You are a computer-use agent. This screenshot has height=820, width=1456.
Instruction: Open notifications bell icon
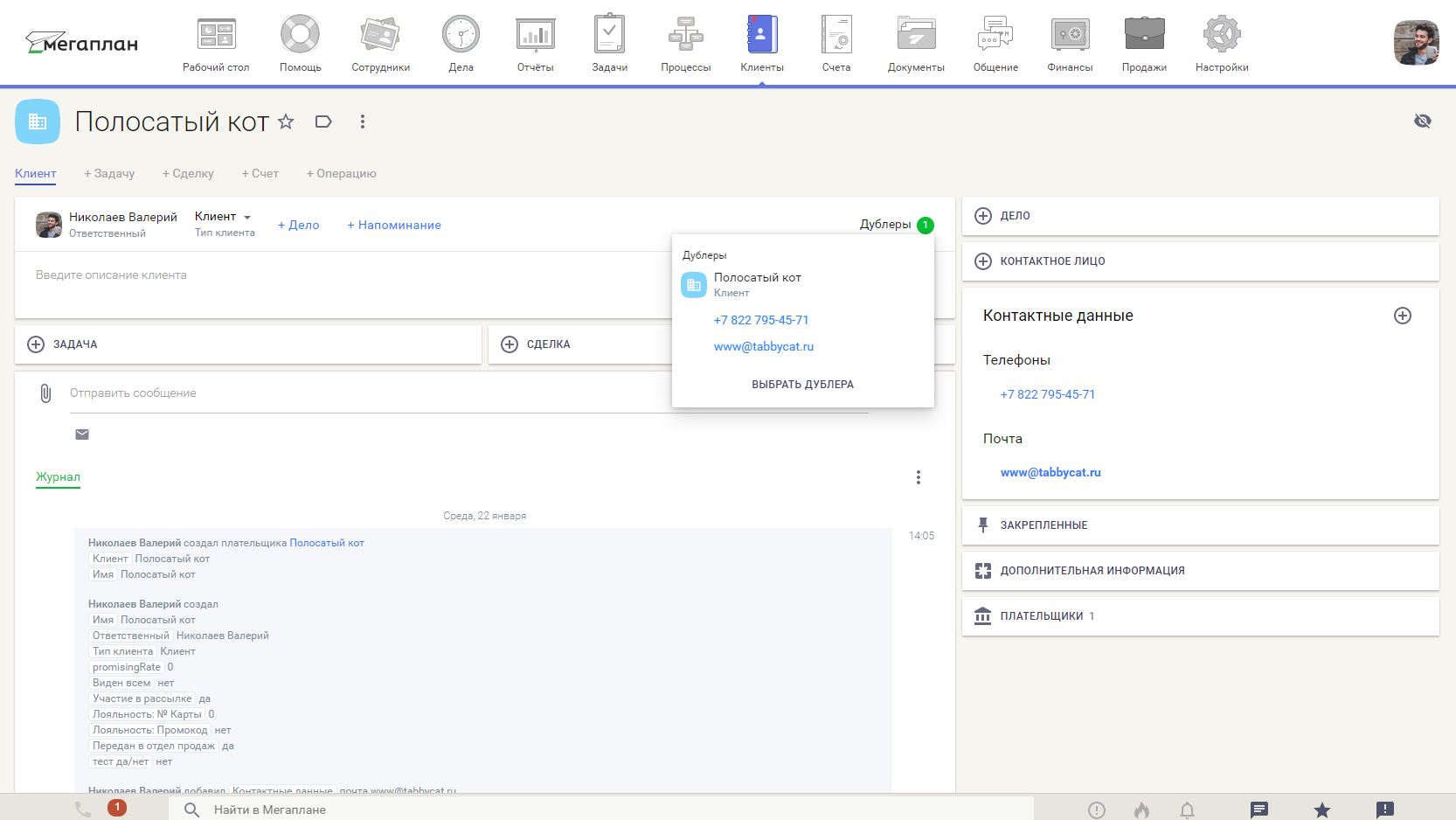click(1187, 810)
